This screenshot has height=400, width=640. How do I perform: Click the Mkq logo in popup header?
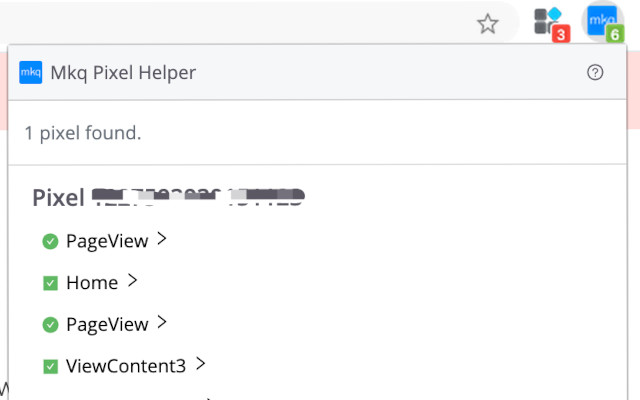[31, 72]
